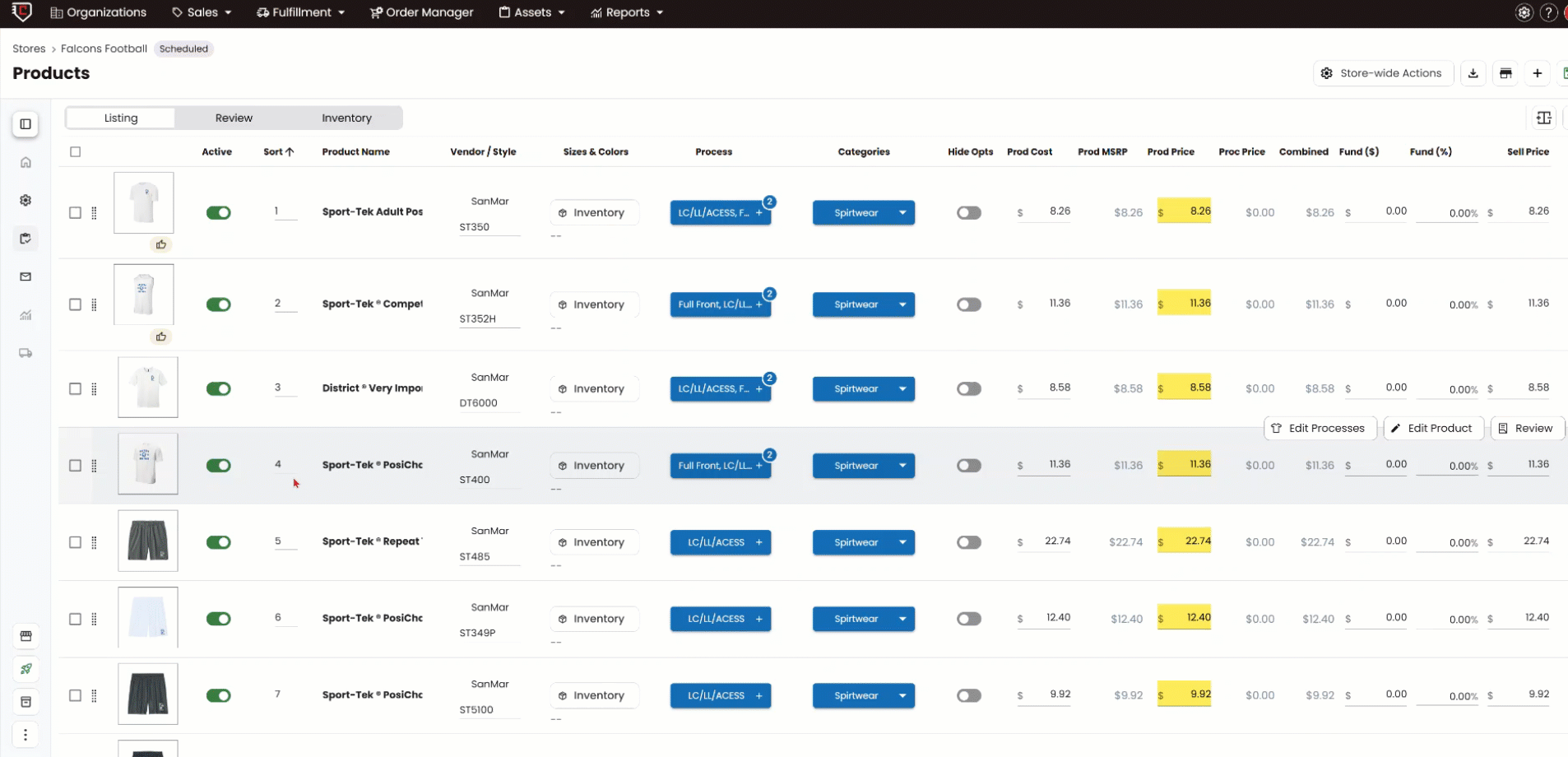Viewport: 1568px width, 757px height.
Task: Open Order Manager in top menu
Action: click(421, 12)
